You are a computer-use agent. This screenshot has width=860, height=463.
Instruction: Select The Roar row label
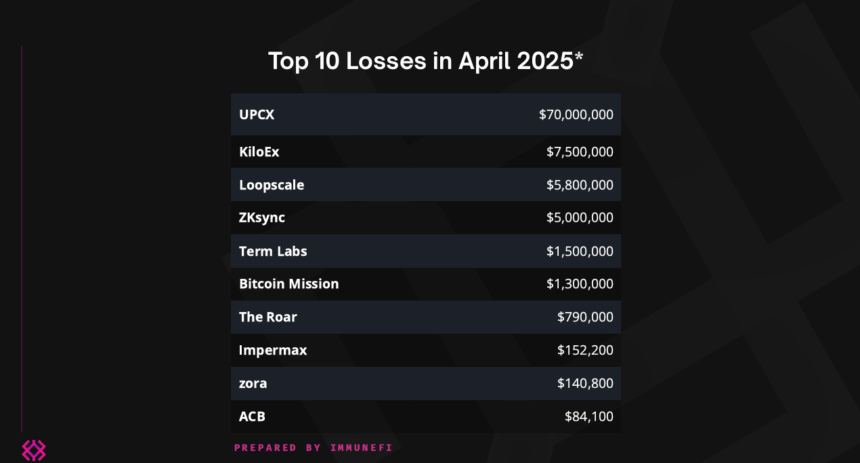tap(268, 317)
